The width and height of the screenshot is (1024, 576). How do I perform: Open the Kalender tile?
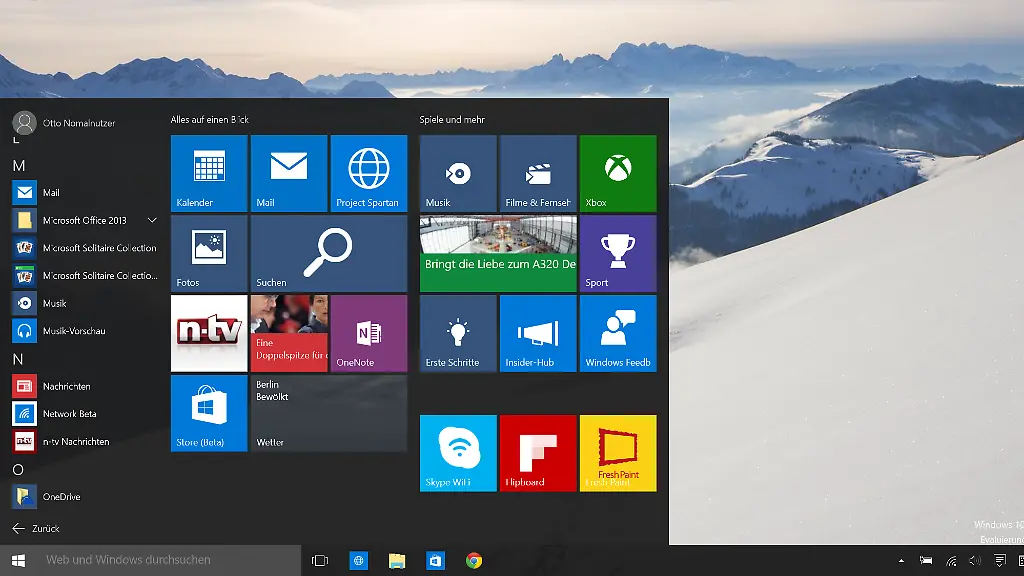coord(209,173)
